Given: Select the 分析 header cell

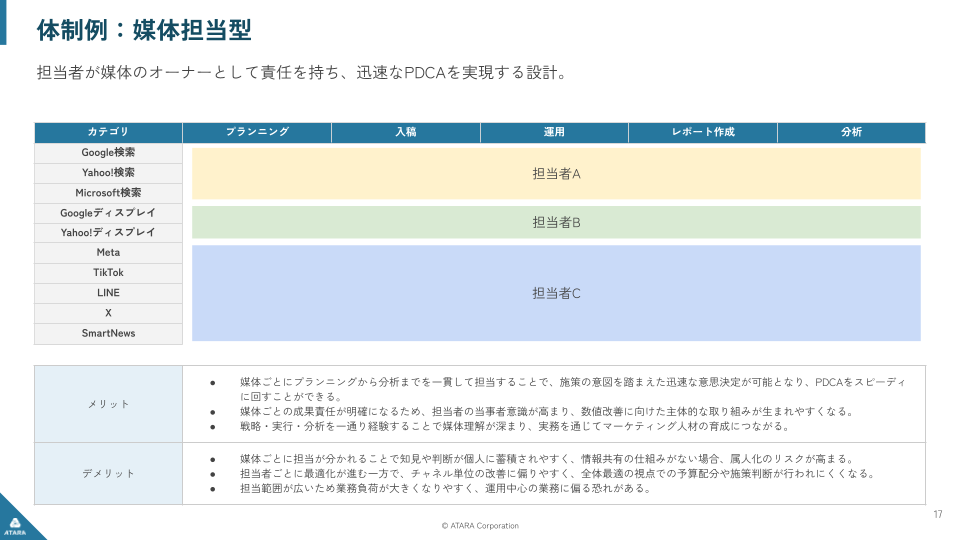Looking at the screenshot, I should pyautogui.click(x=852, y=132).
